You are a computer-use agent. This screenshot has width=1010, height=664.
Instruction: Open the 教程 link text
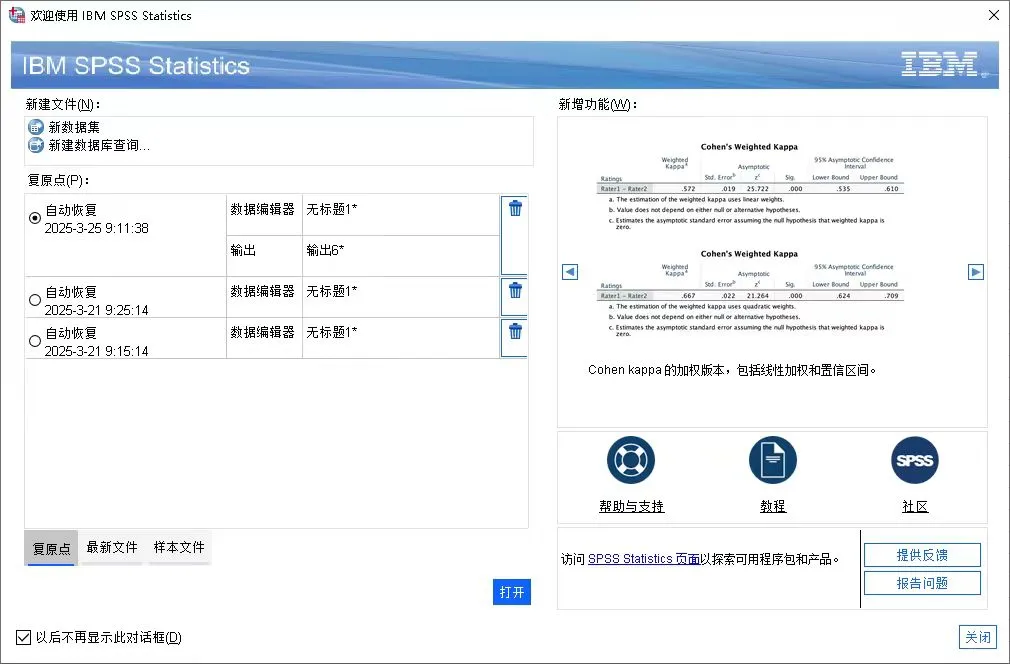773,506
